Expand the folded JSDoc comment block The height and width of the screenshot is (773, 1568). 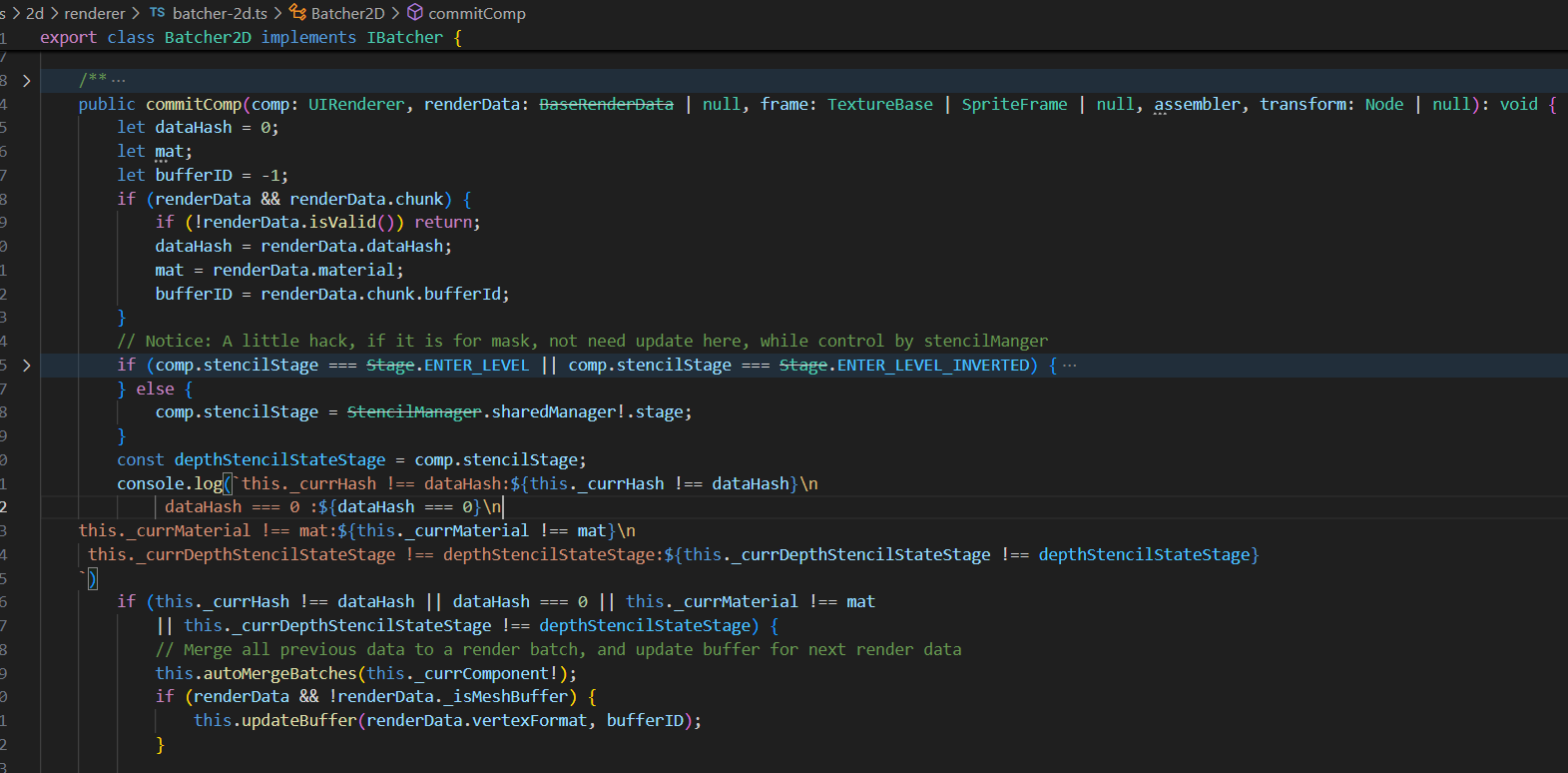(x=27, y=80)
